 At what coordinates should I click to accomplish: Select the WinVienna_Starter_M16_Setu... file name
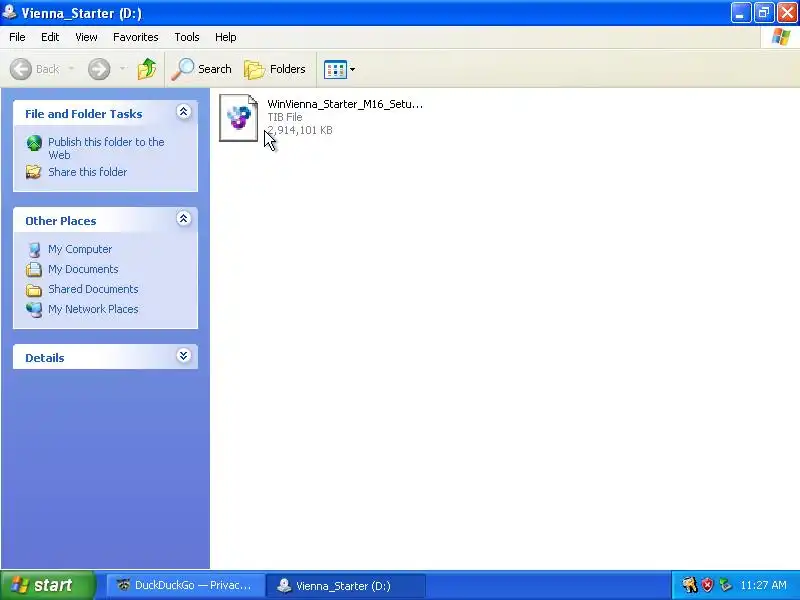pos(345,104)
